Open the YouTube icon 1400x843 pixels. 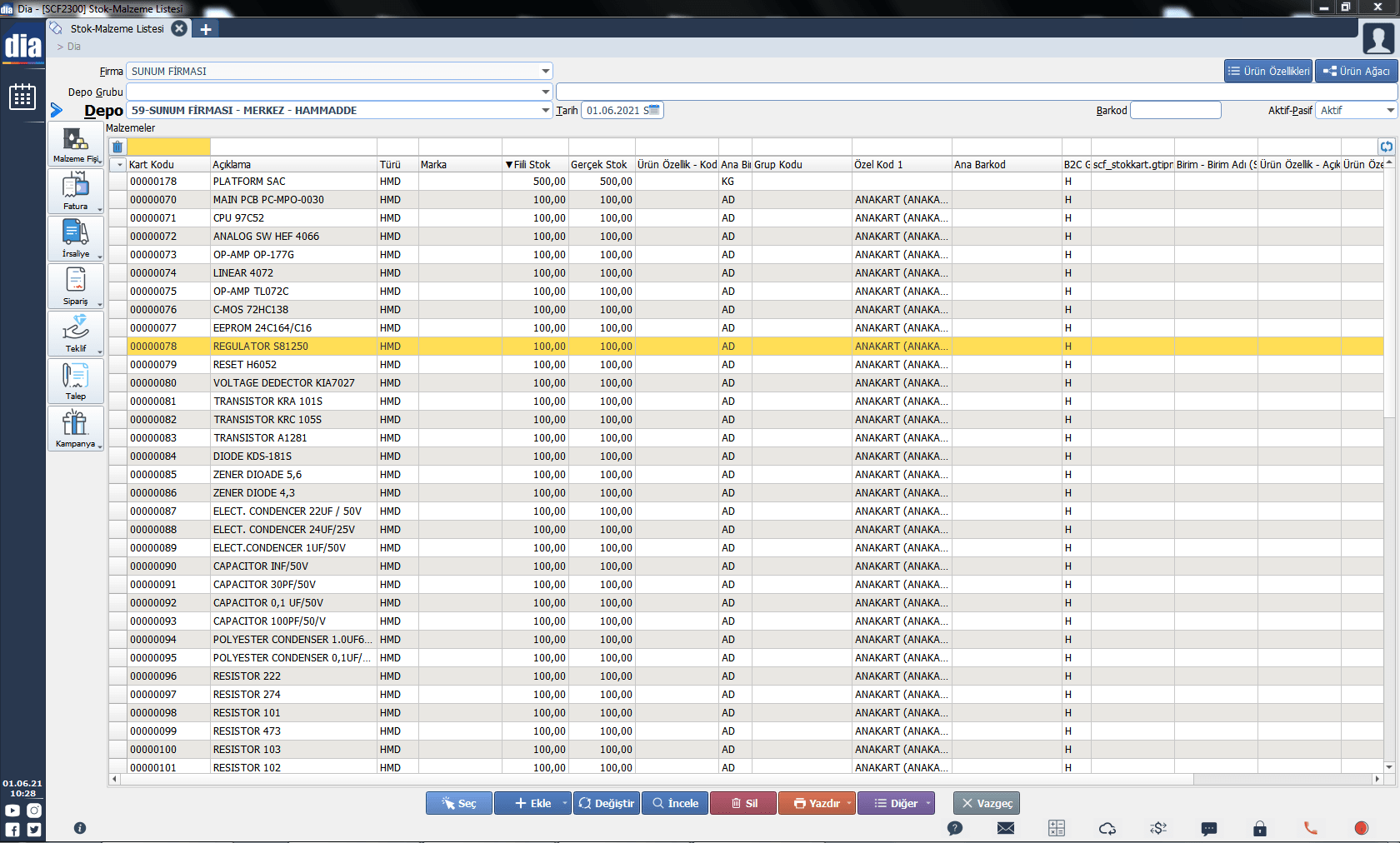pos(12,811)
